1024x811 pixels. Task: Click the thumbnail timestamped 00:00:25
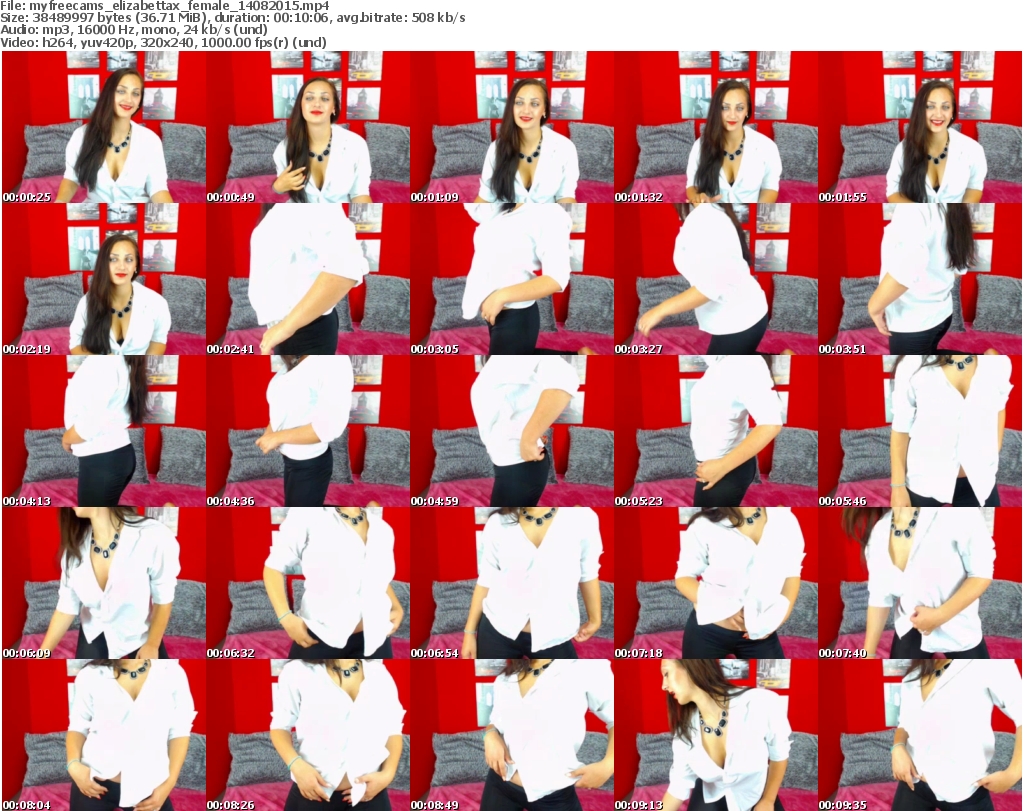point(104,127)
